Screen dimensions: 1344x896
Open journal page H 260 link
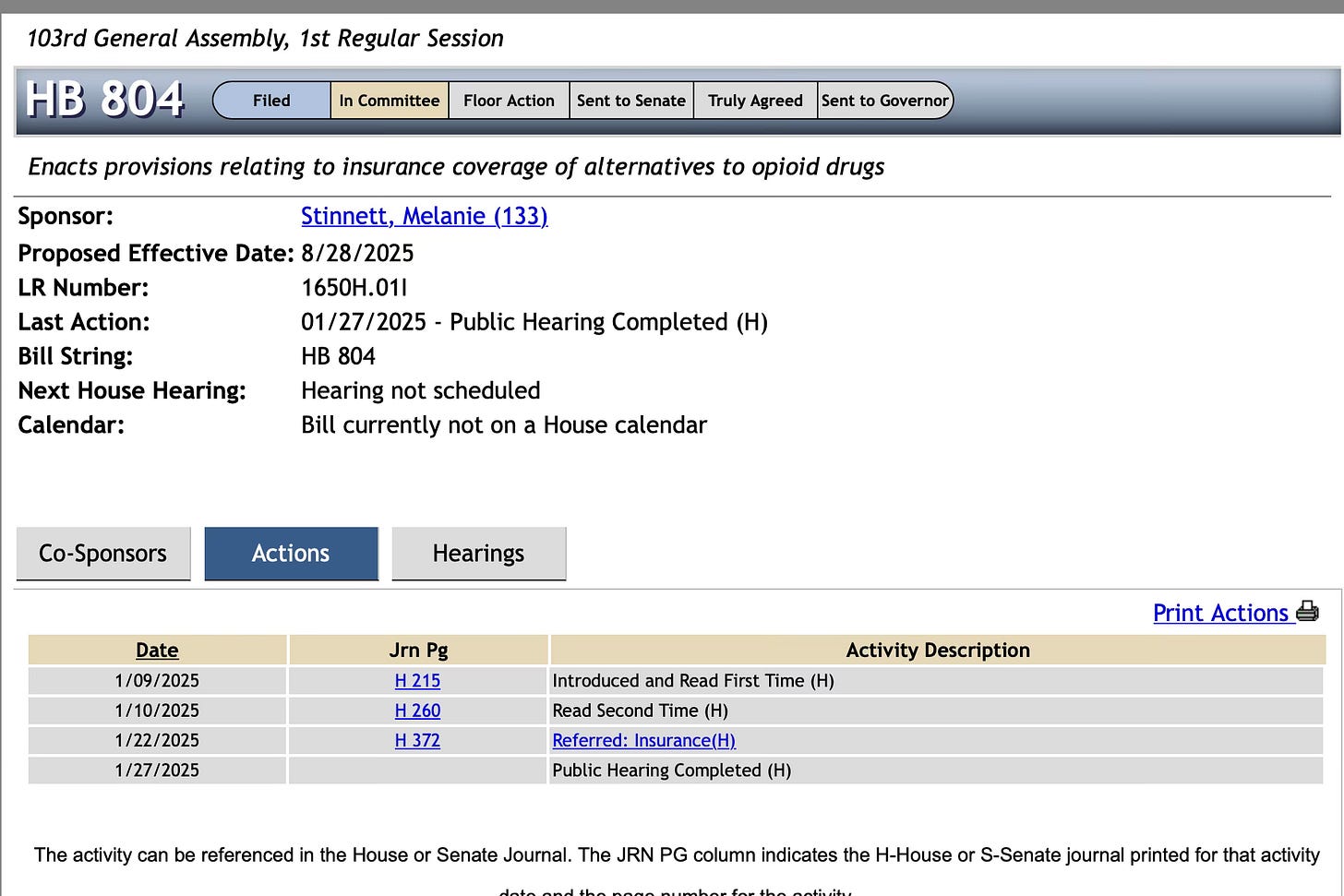pyautogui.click(x=417, y=711)
